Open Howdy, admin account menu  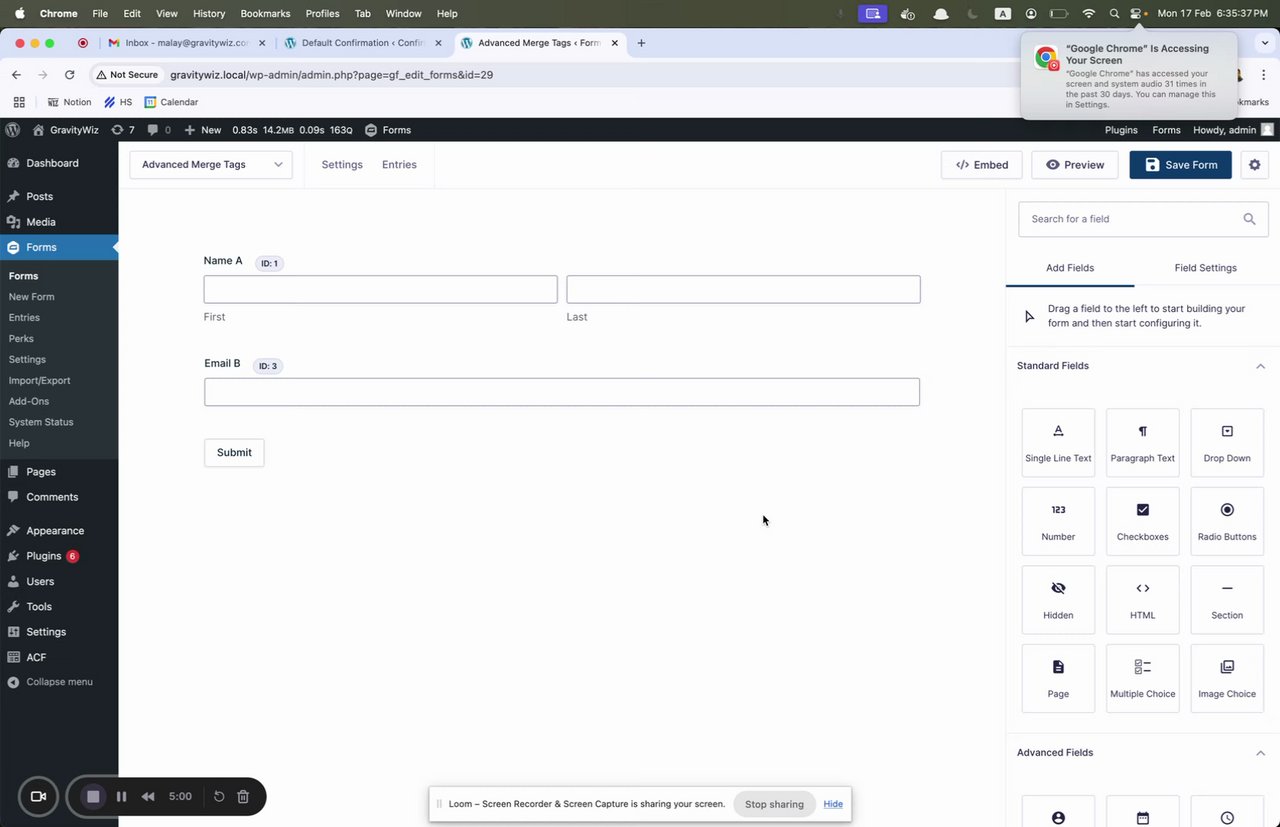[x=1233, y=130]
